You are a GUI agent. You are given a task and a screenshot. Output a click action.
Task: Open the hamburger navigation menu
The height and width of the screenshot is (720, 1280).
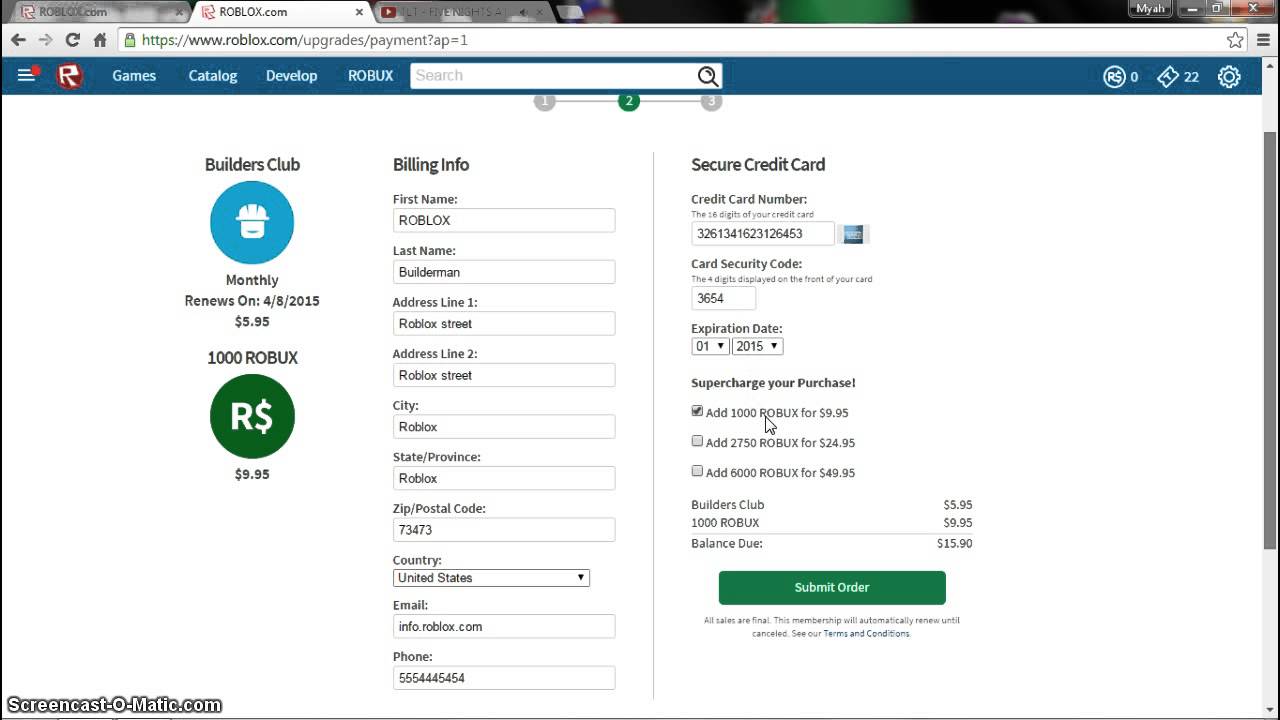[x=26, y=75]
